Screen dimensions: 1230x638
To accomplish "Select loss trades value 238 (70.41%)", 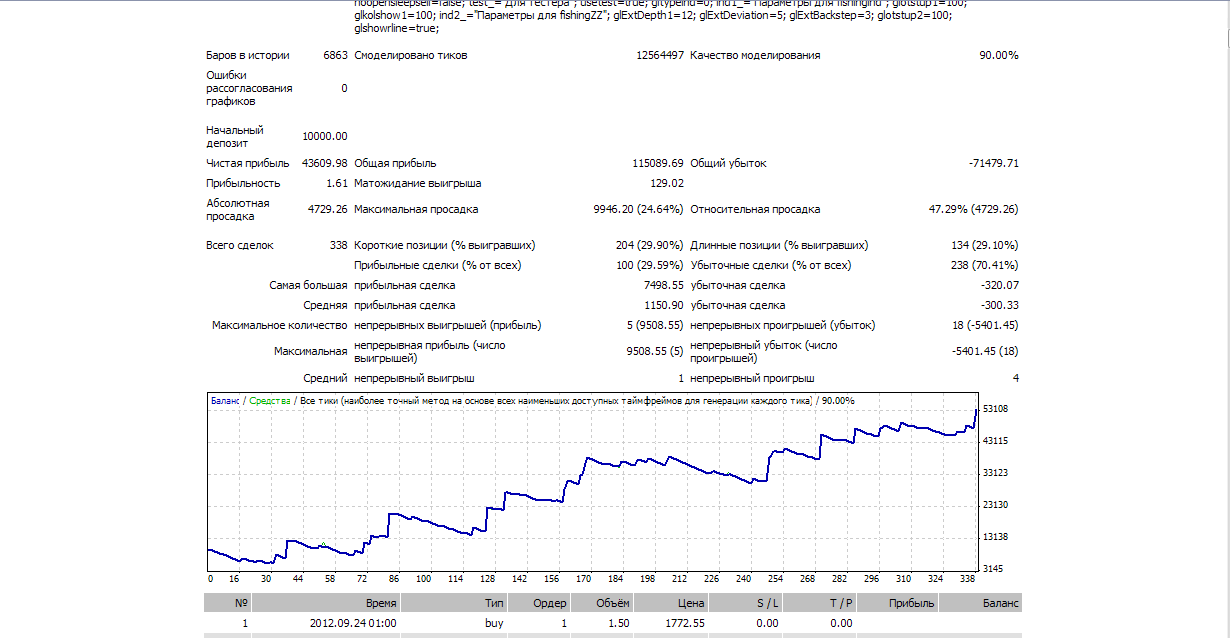I will tap(985, 265).
